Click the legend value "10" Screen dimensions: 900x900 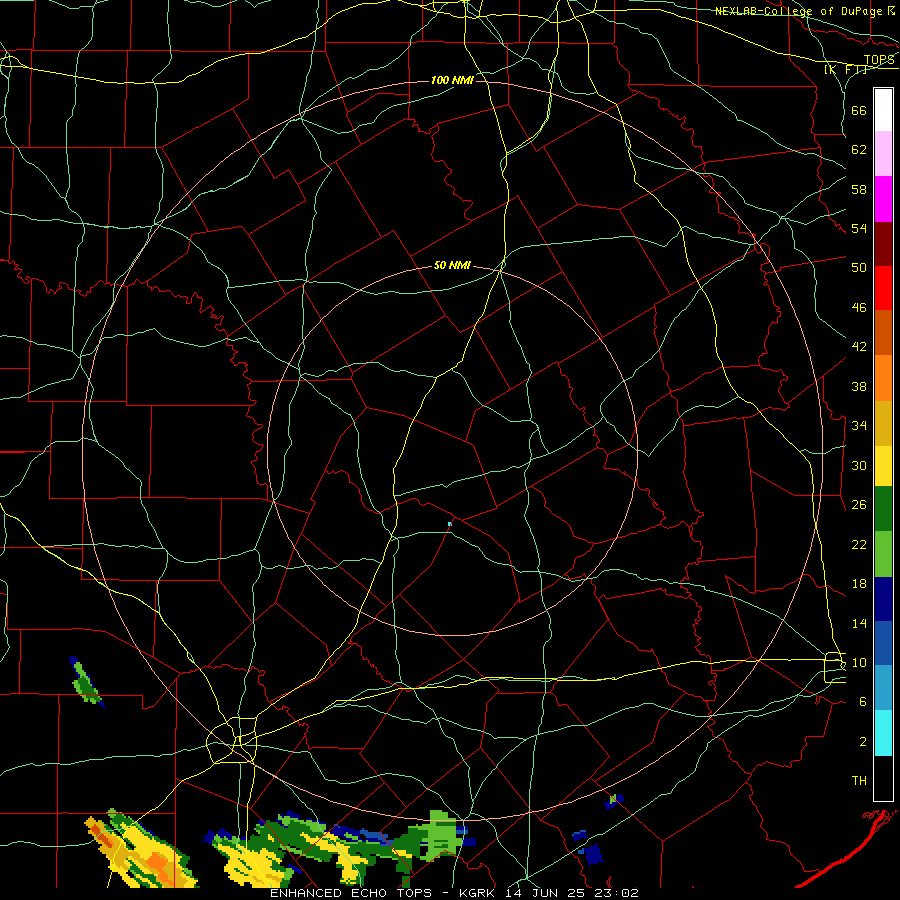tap(859, 663)
